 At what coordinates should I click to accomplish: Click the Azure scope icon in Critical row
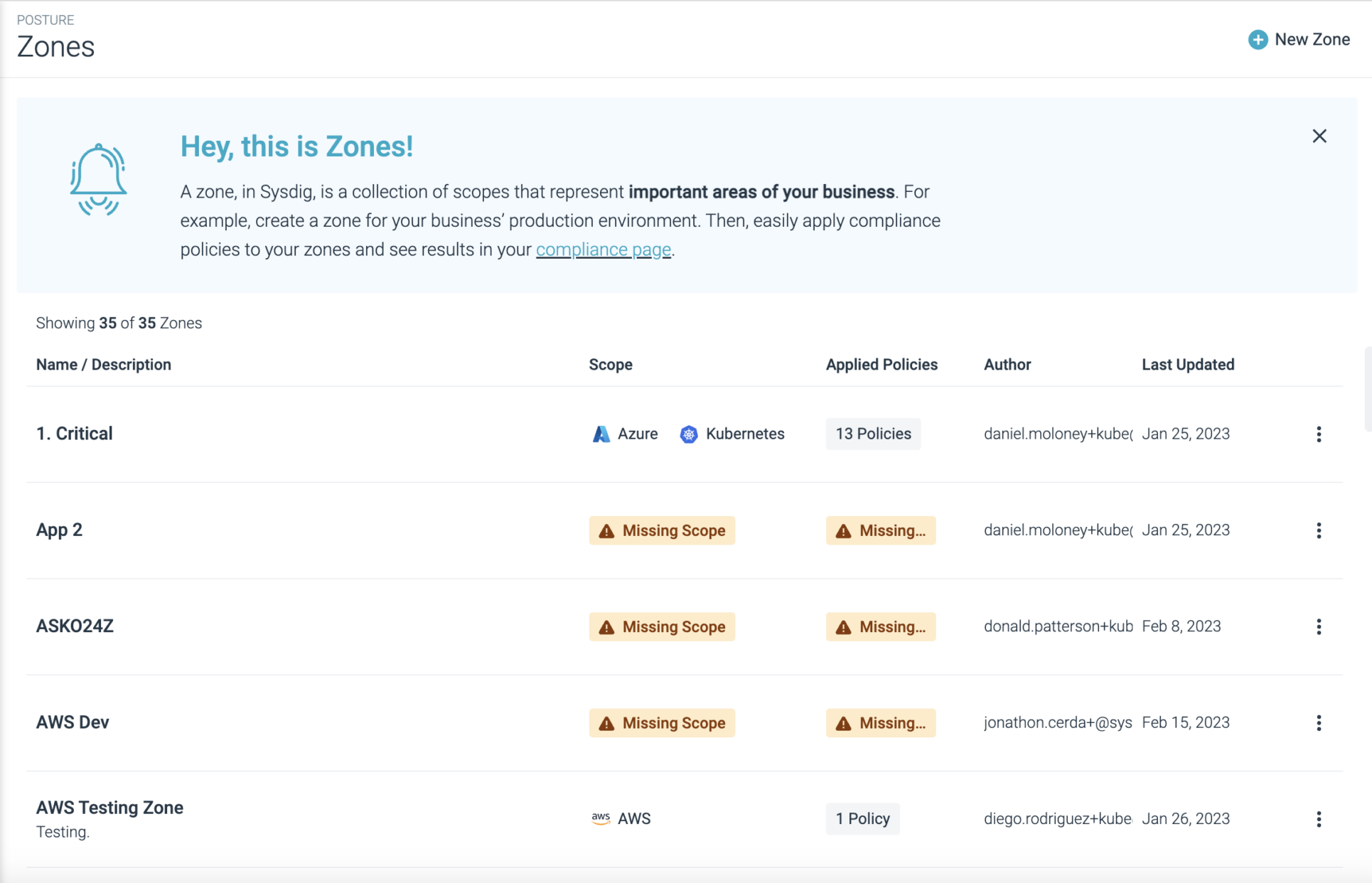coord(601,434)
